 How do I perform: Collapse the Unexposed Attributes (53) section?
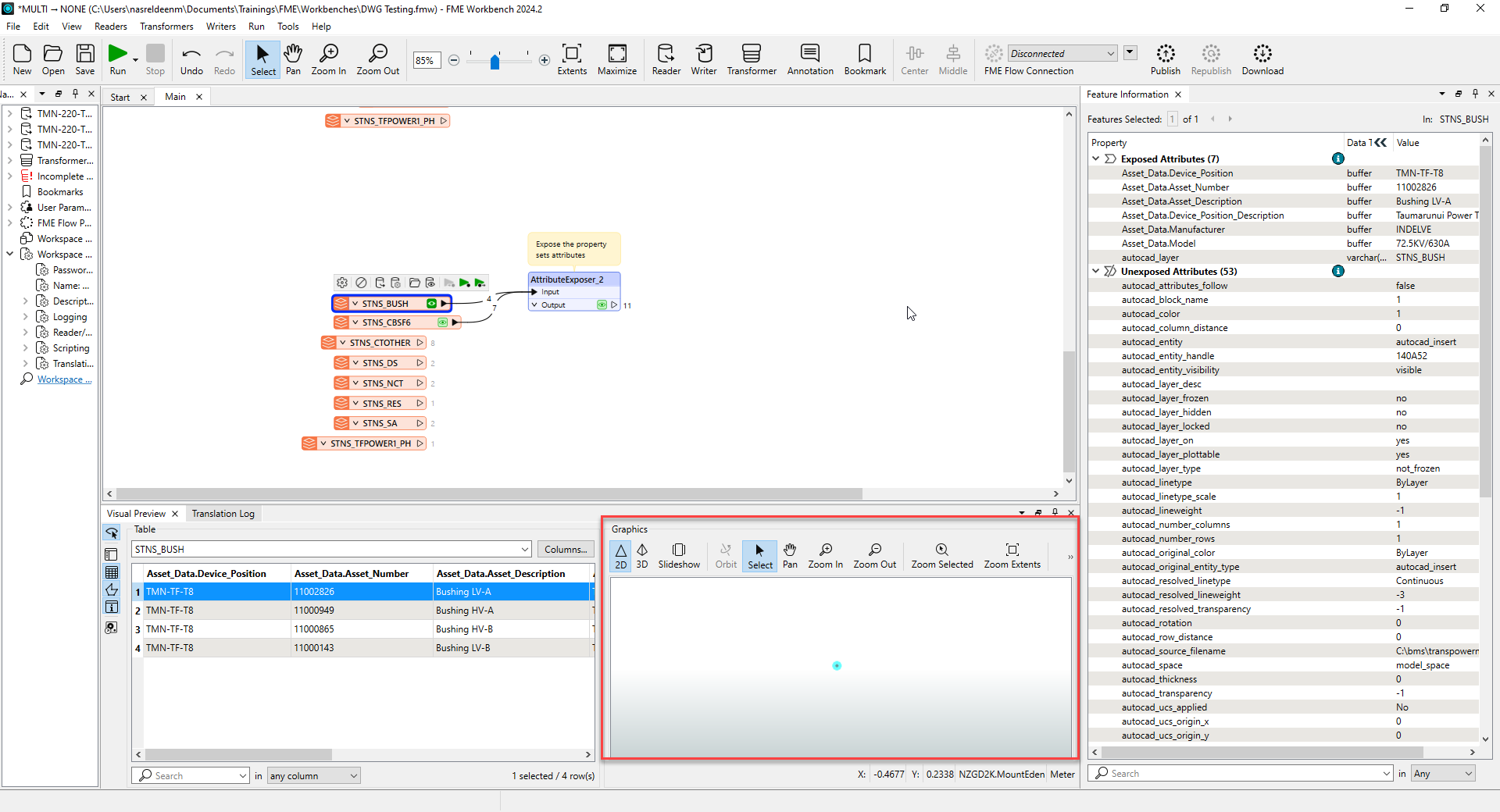[x=1096, y=271]
